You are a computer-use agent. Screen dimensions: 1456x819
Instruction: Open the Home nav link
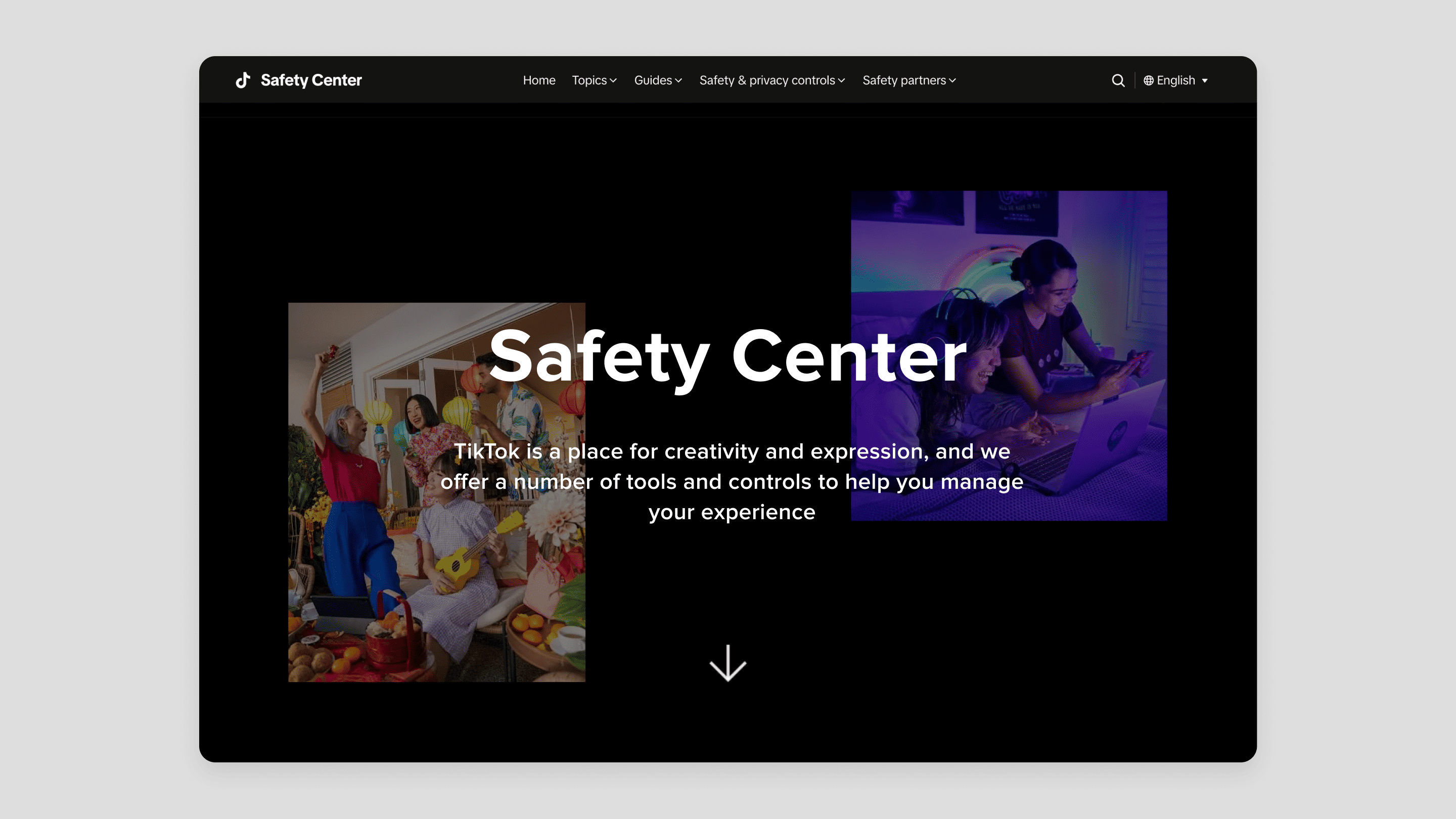point(539,80)
